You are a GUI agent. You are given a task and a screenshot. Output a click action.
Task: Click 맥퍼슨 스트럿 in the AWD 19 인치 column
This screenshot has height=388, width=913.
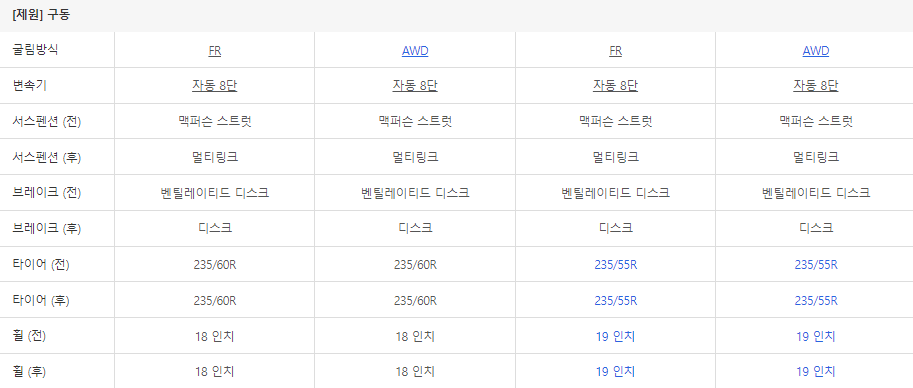816,121
